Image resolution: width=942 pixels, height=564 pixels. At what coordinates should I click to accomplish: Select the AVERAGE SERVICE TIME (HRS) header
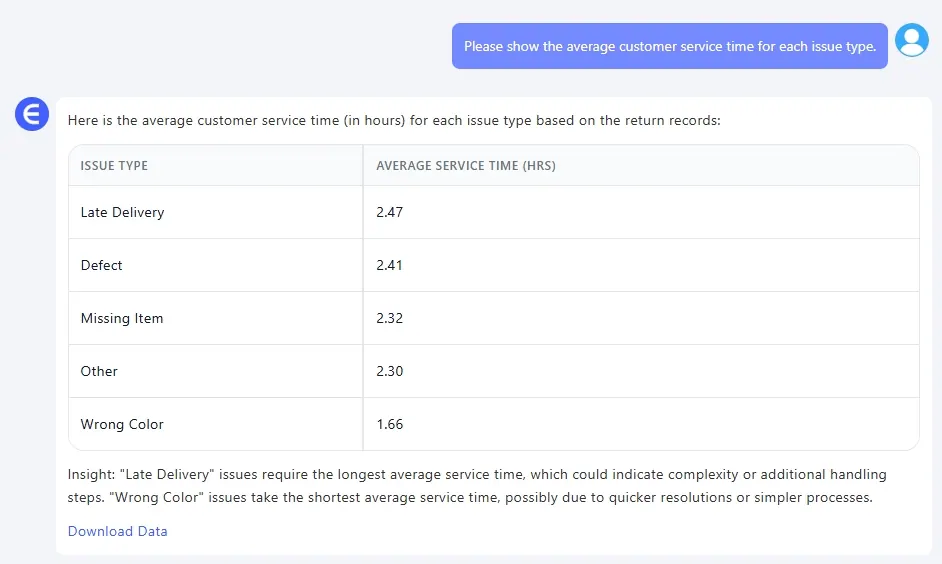pyautogui.click(x=465, y=166)
